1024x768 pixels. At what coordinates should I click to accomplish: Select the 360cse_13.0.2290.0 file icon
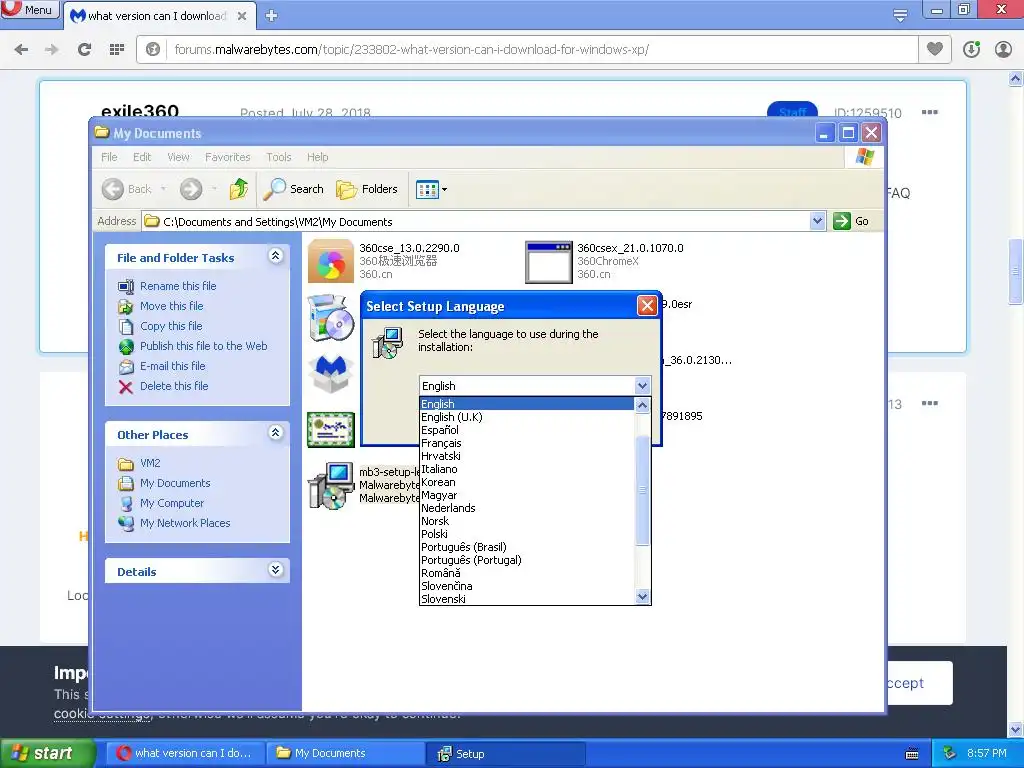(330, 261)
